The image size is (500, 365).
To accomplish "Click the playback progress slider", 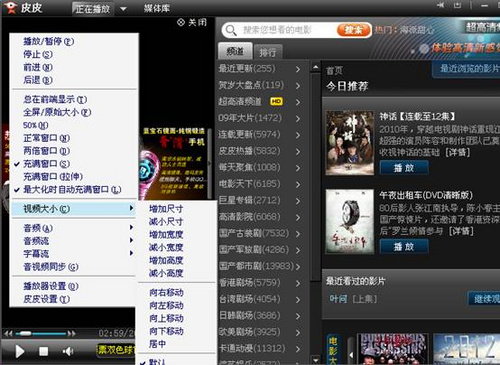I will click(x=40, y=333).
